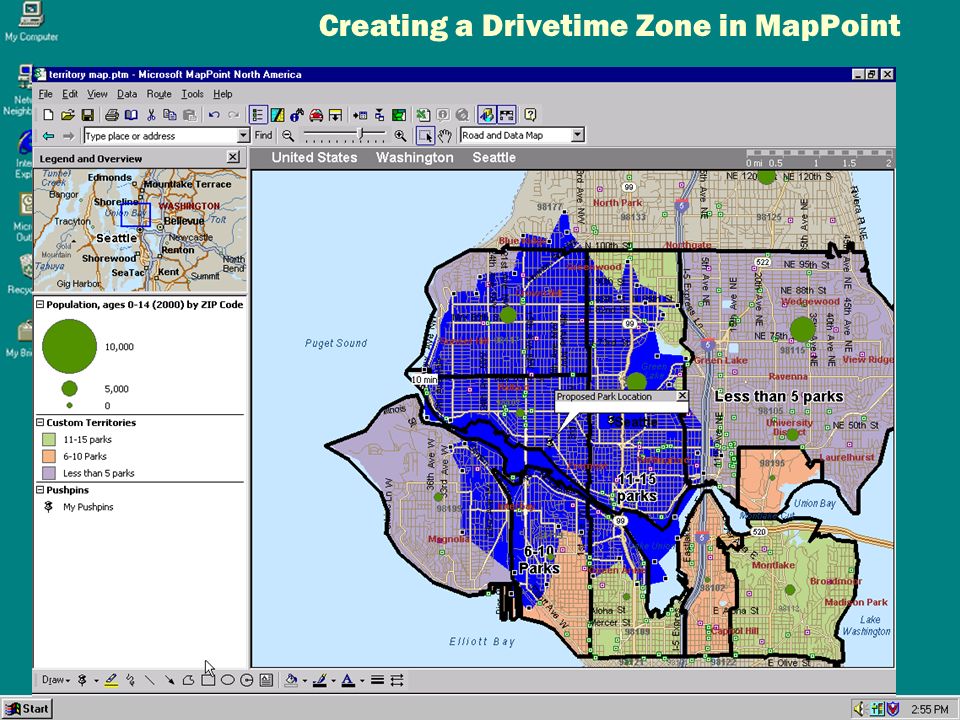Click the 6-10 Parks orange swatch
This screenshot has width=960, height=720.
(x=49, y=456)
